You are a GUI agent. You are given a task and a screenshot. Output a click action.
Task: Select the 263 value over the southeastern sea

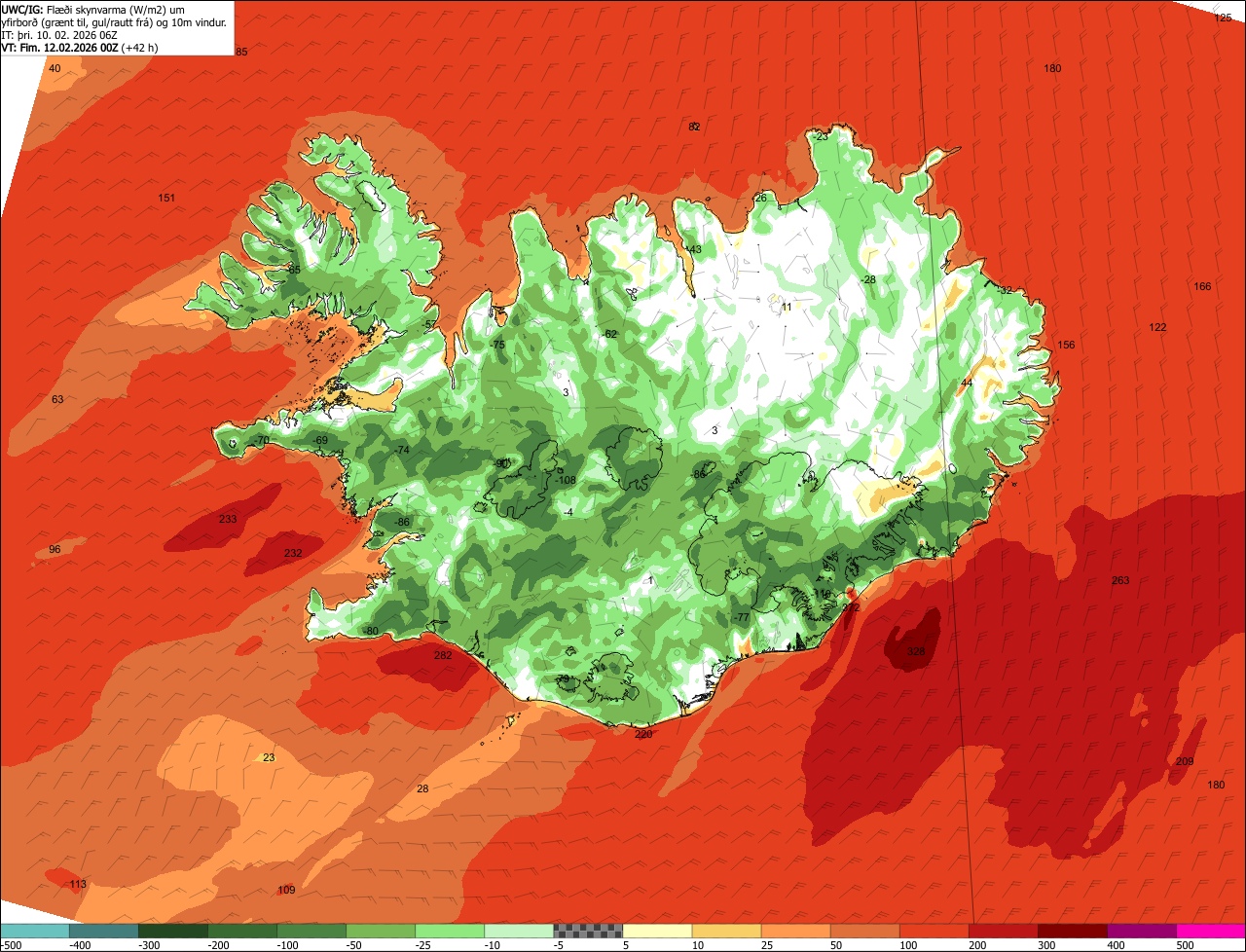pyautogui.click(x=1120, y=580)
